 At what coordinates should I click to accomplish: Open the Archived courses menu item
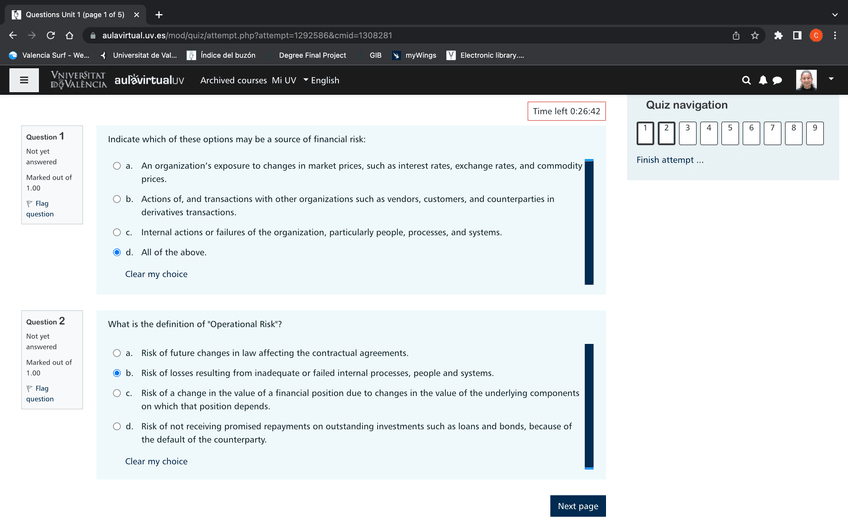click(x=233, y=80)
